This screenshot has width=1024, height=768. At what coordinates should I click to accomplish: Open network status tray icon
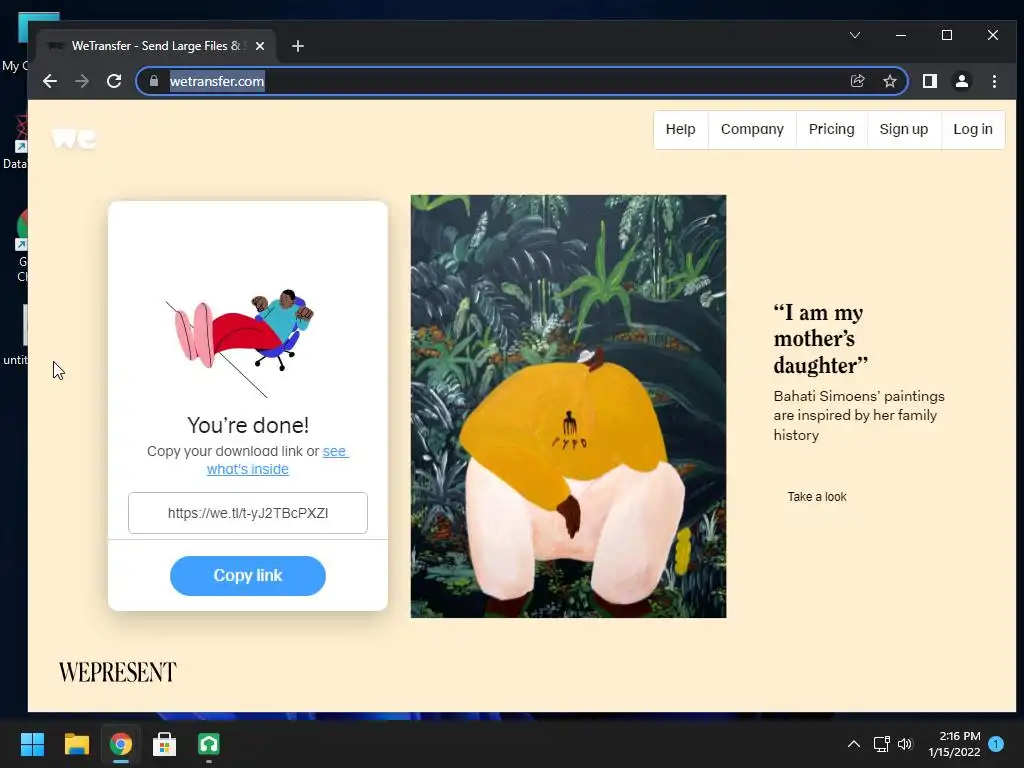[882, 744]
